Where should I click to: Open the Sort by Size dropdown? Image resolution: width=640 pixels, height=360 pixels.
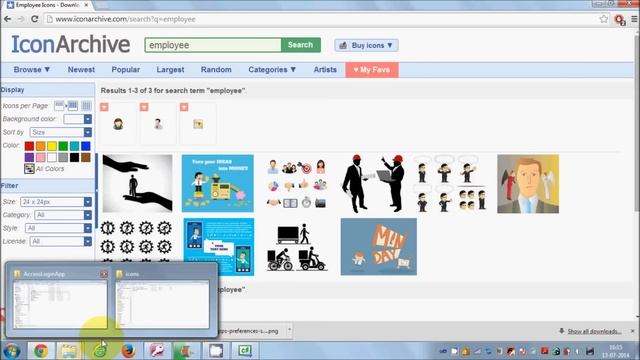click(x=60, y=132)
